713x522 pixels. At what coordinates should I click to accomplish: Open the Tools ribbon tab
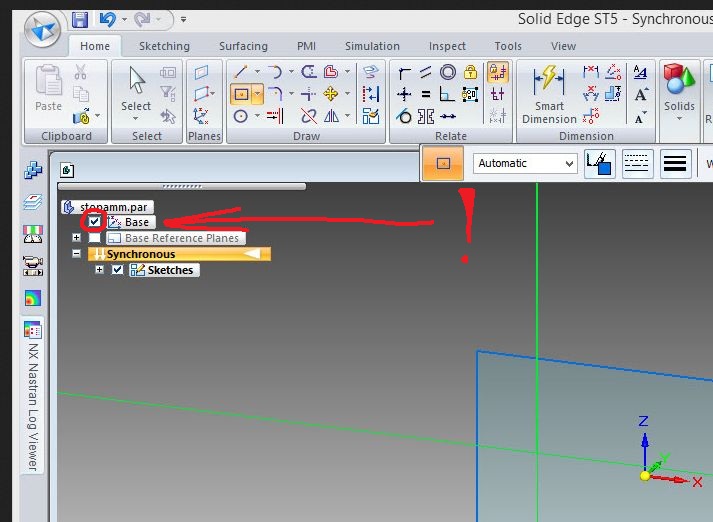tap(508, 46)
